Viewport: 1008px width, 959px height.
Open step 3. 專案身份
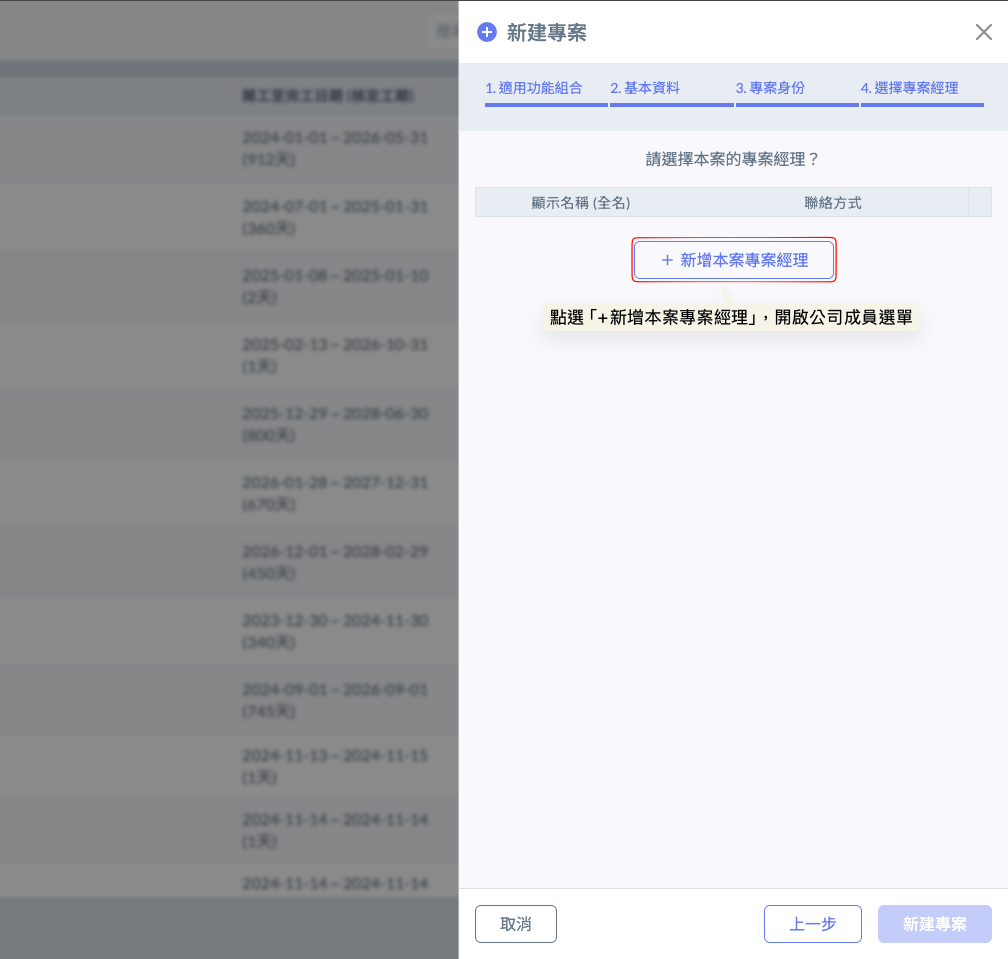pyautogui.click(x=770, y=88)
